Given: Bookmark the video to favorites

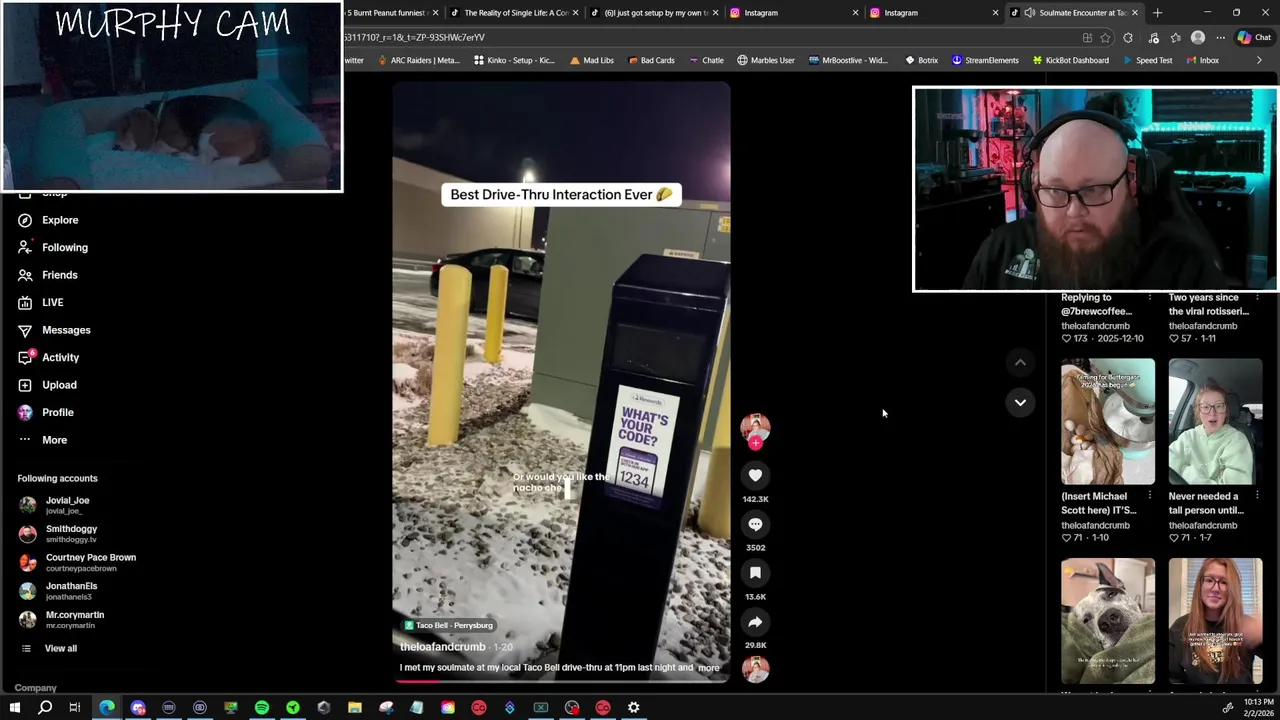Looking at the screenshot, I should click(x=755, y=573).
